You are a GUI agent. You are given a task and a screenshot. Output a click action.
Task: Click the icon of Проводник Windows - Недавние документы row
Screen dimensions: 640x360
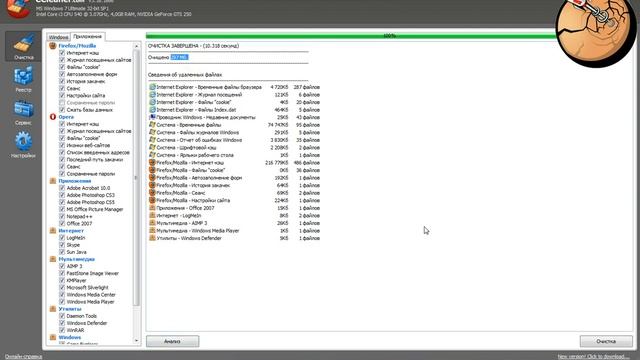point(152,117)
